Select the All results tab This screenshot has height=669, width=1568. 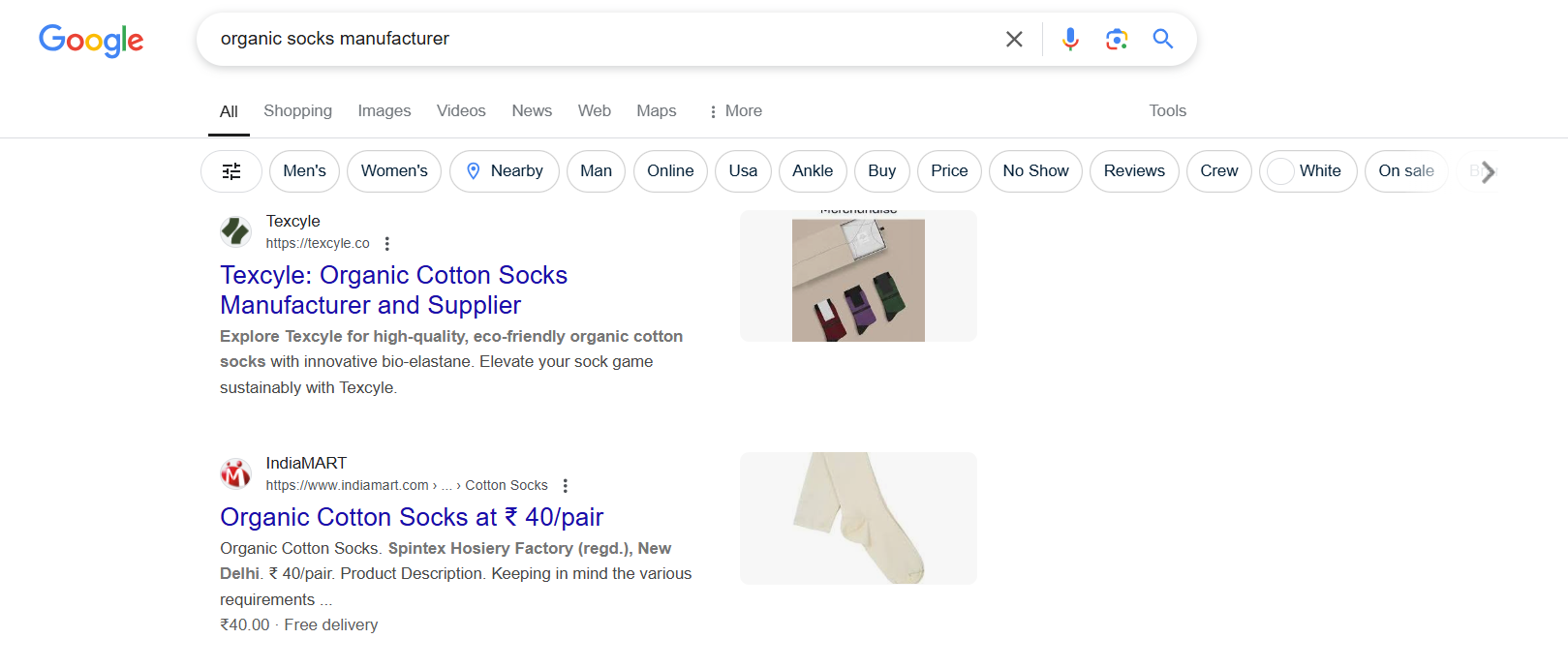tap(229, 112)
